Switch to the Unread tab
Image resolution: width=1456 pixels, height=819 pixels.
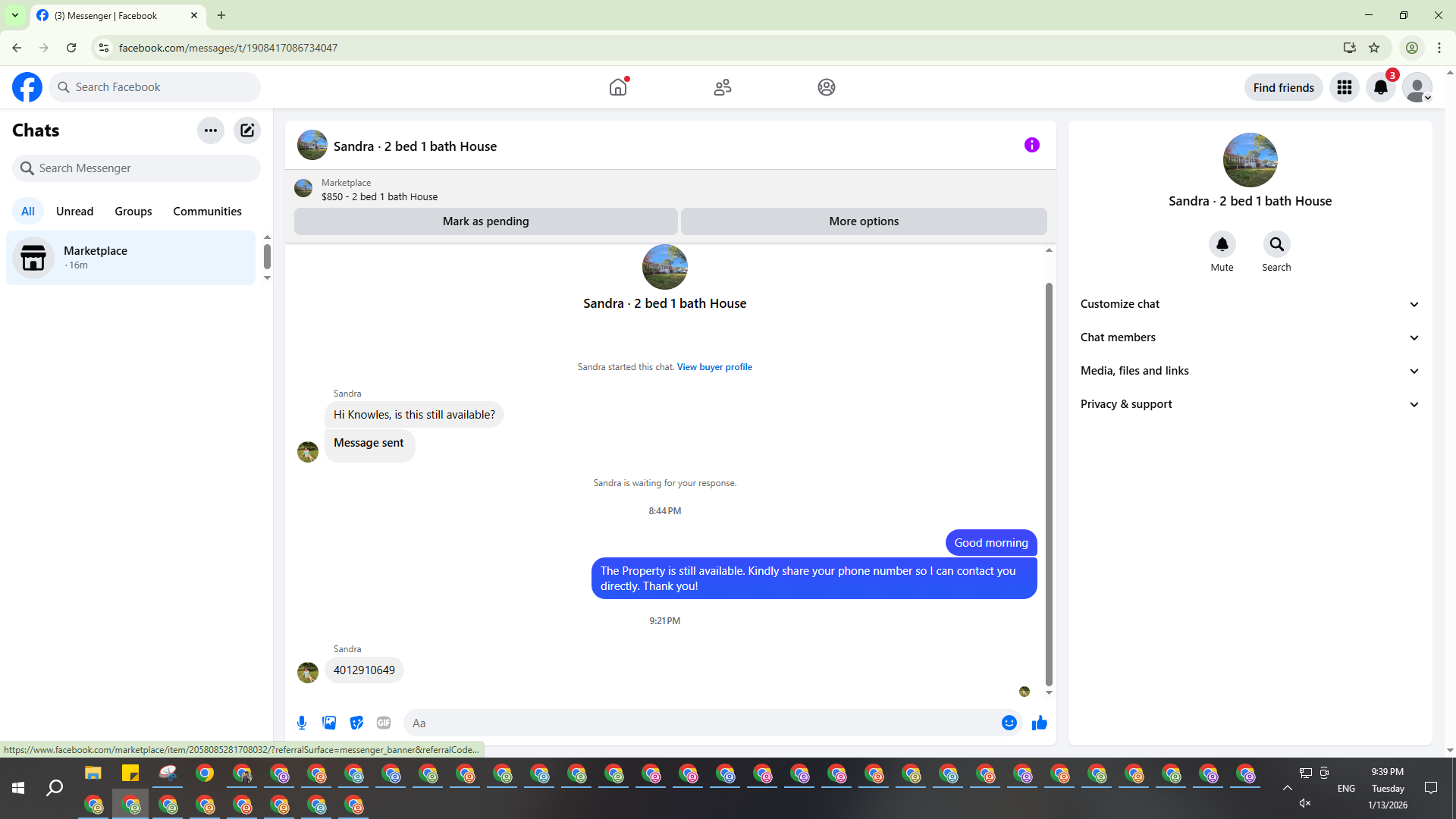point(74,212)
